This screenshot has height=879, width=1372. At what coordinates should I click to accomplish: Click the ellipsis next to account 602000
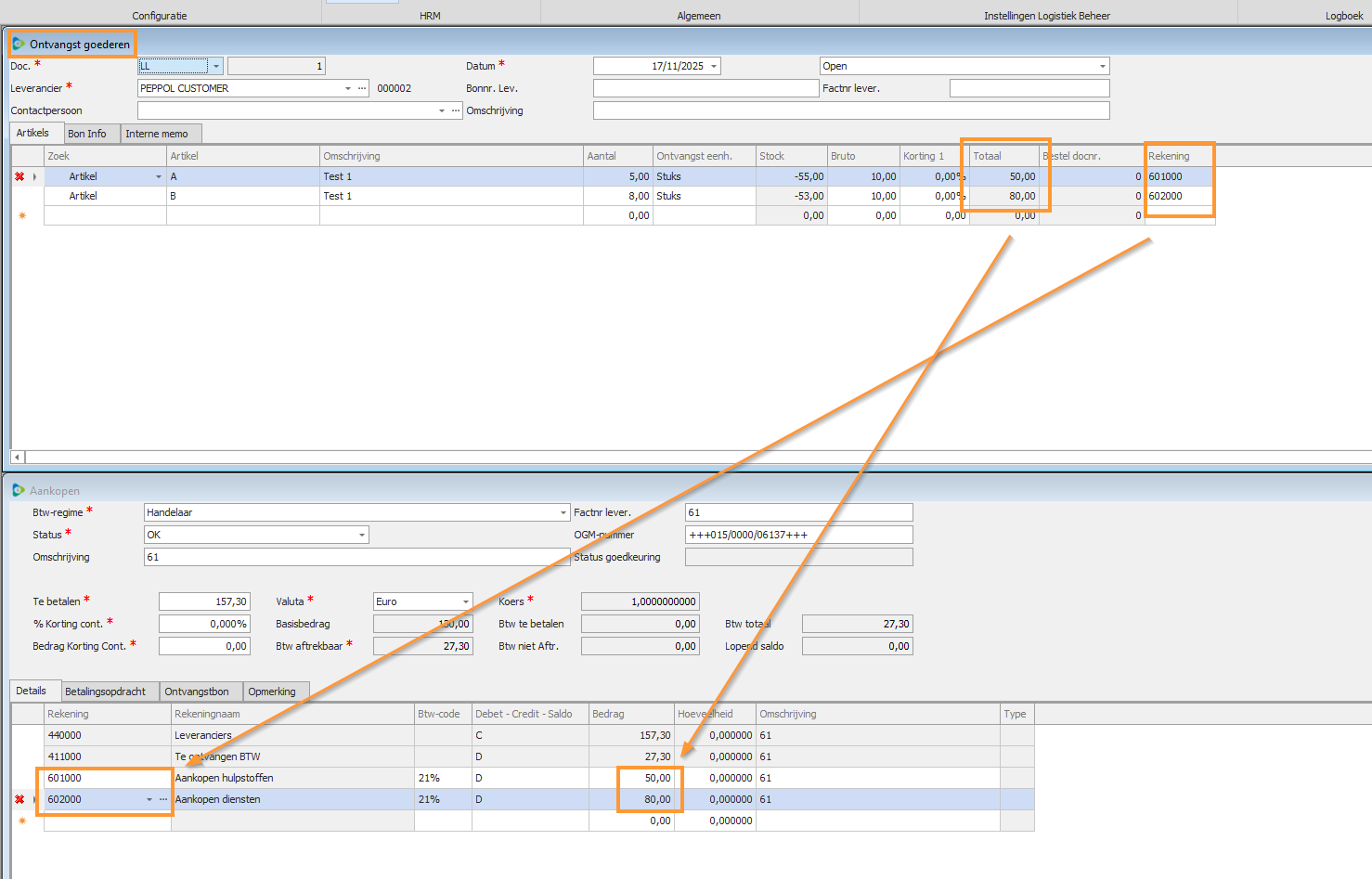[163, 799]
